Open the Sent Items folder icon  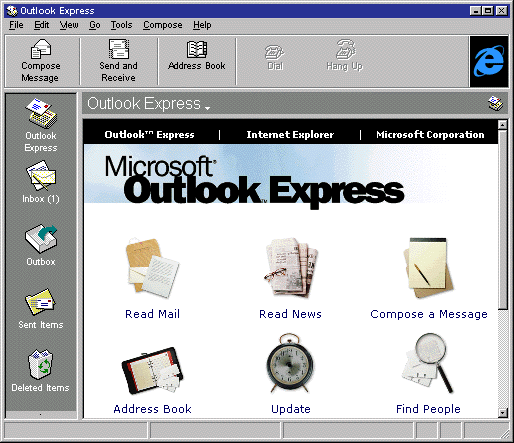(x=40, y=302)
